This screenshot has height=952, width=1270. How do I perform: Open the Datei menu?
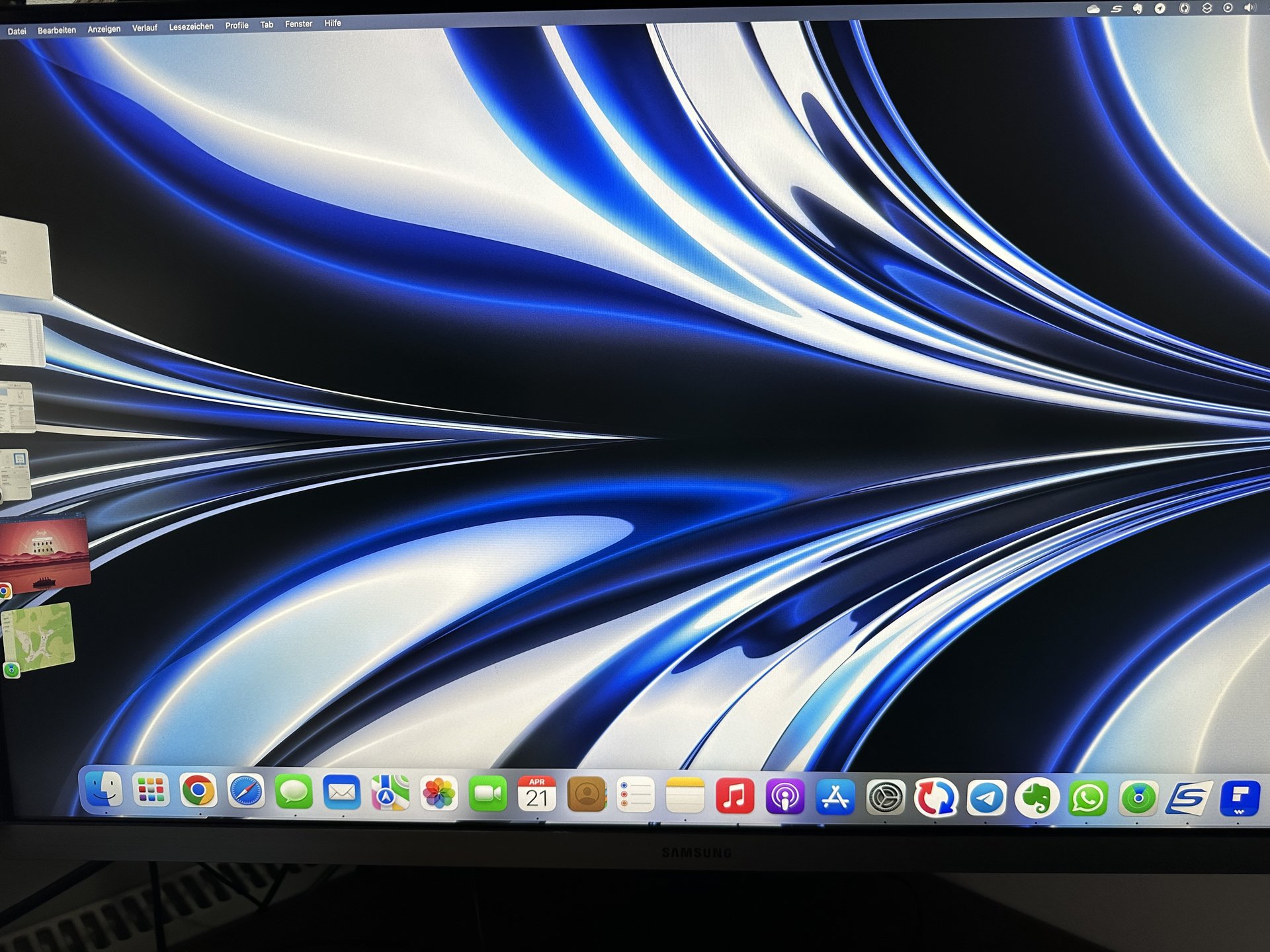(17, 31)
